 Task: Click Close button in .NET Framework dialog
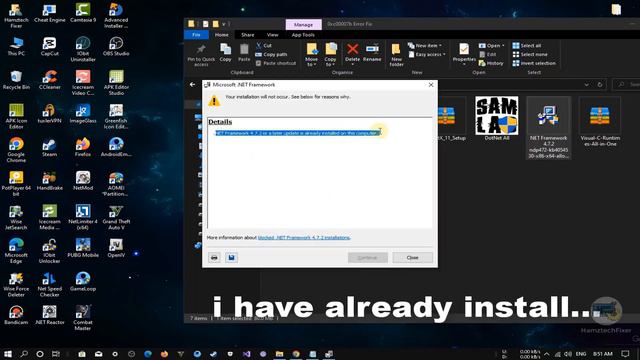tap(412, 258)
